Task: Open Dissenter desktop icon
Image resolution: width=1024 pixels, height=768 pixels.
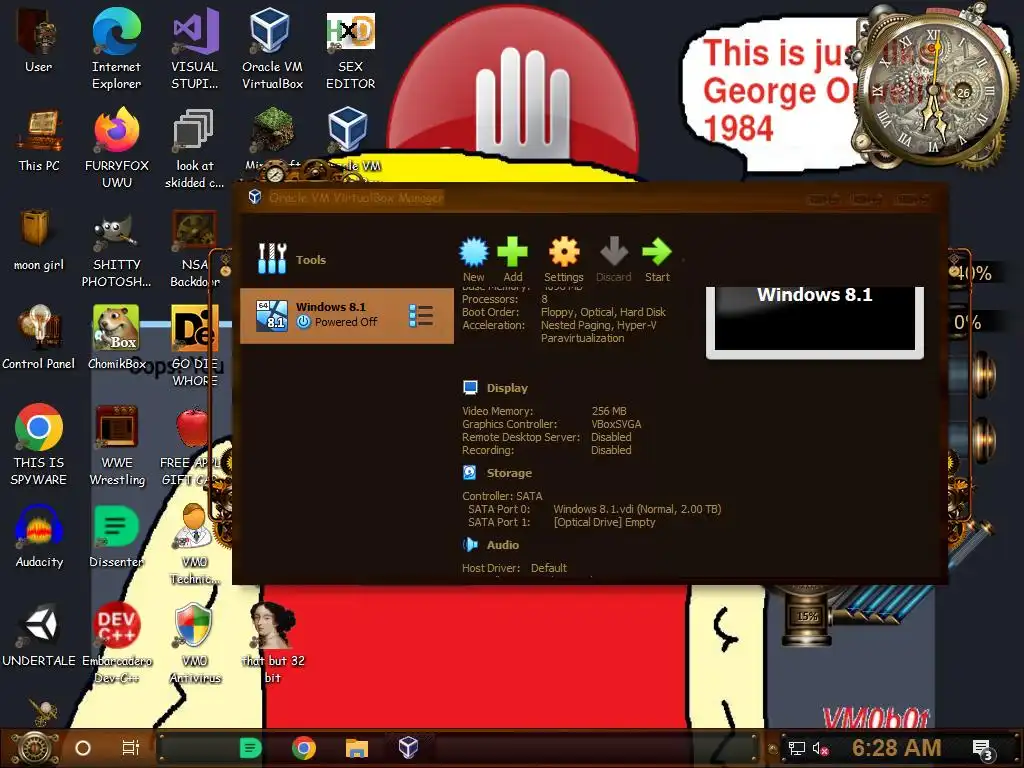Action: 116,537
